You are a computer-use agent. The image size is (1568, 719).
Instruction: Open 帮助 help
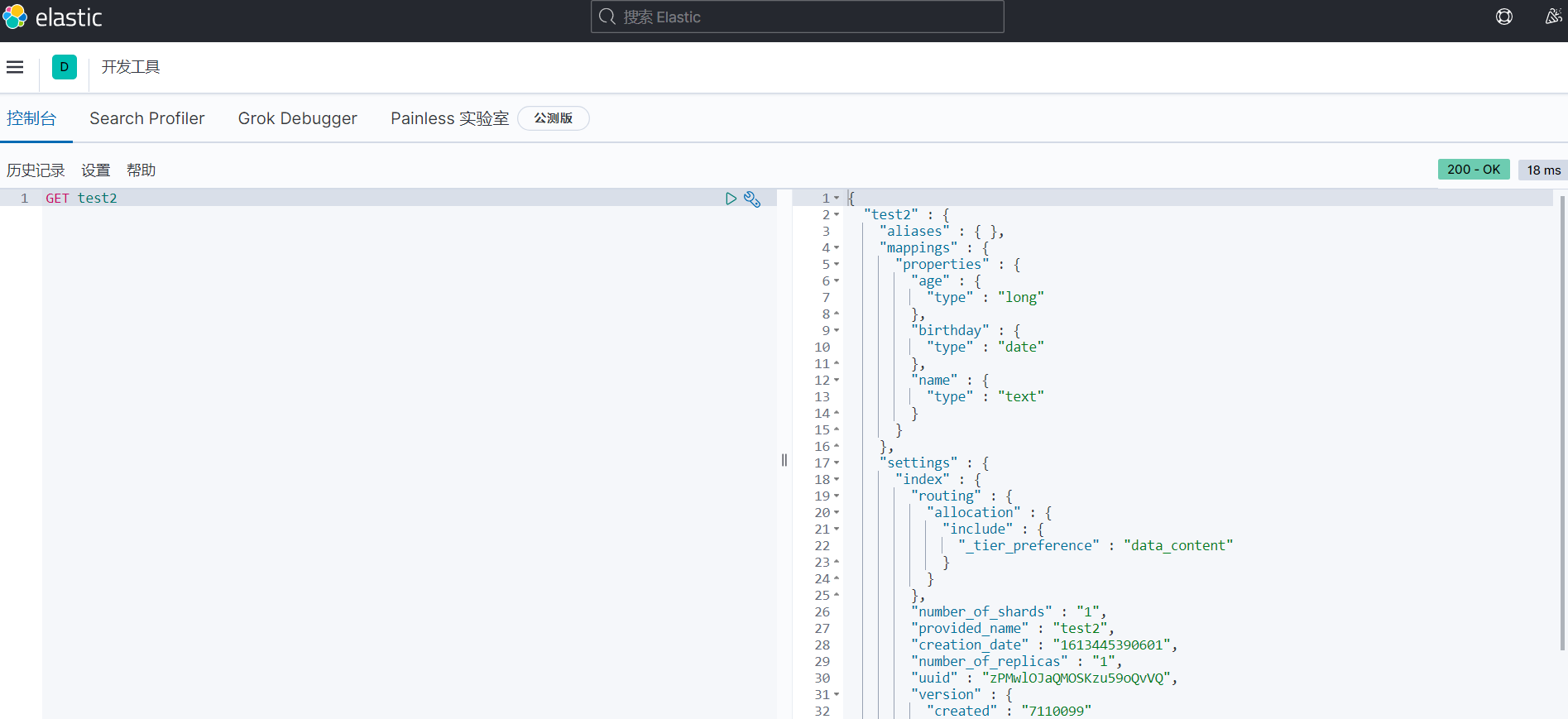point(141,170)
